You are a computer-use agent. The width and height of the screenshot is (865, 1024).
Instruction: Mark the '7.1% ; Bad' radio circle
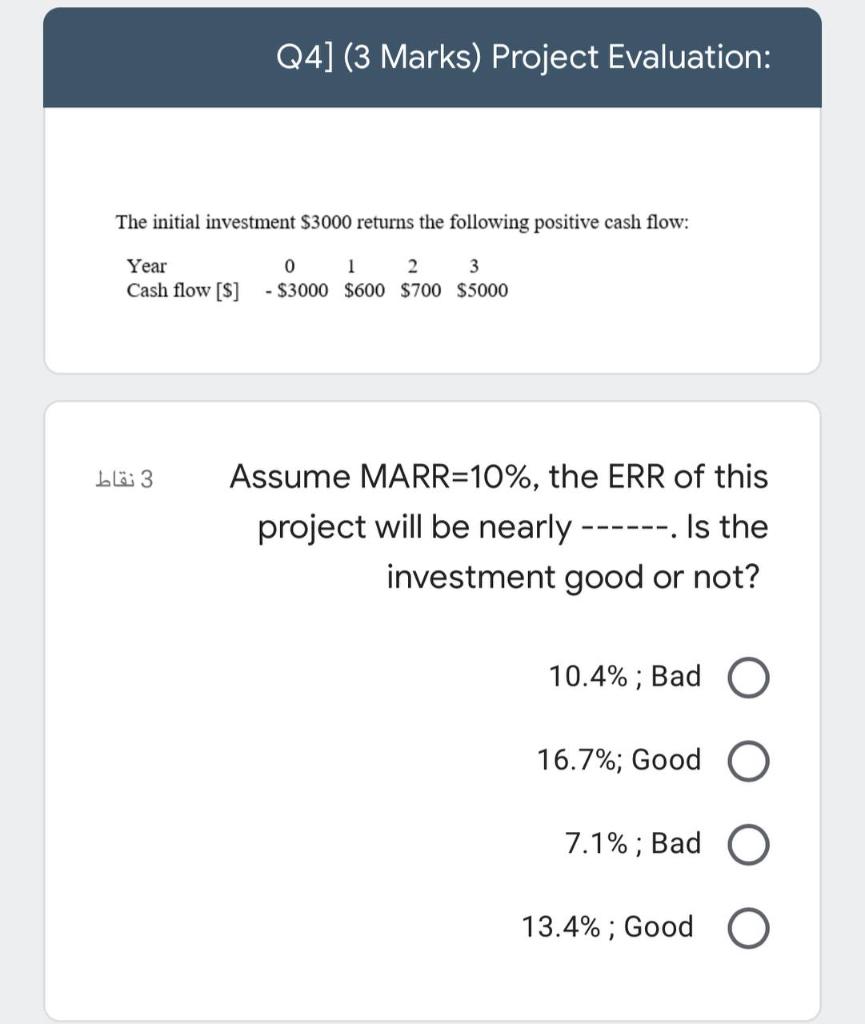(x=755, y=845)
